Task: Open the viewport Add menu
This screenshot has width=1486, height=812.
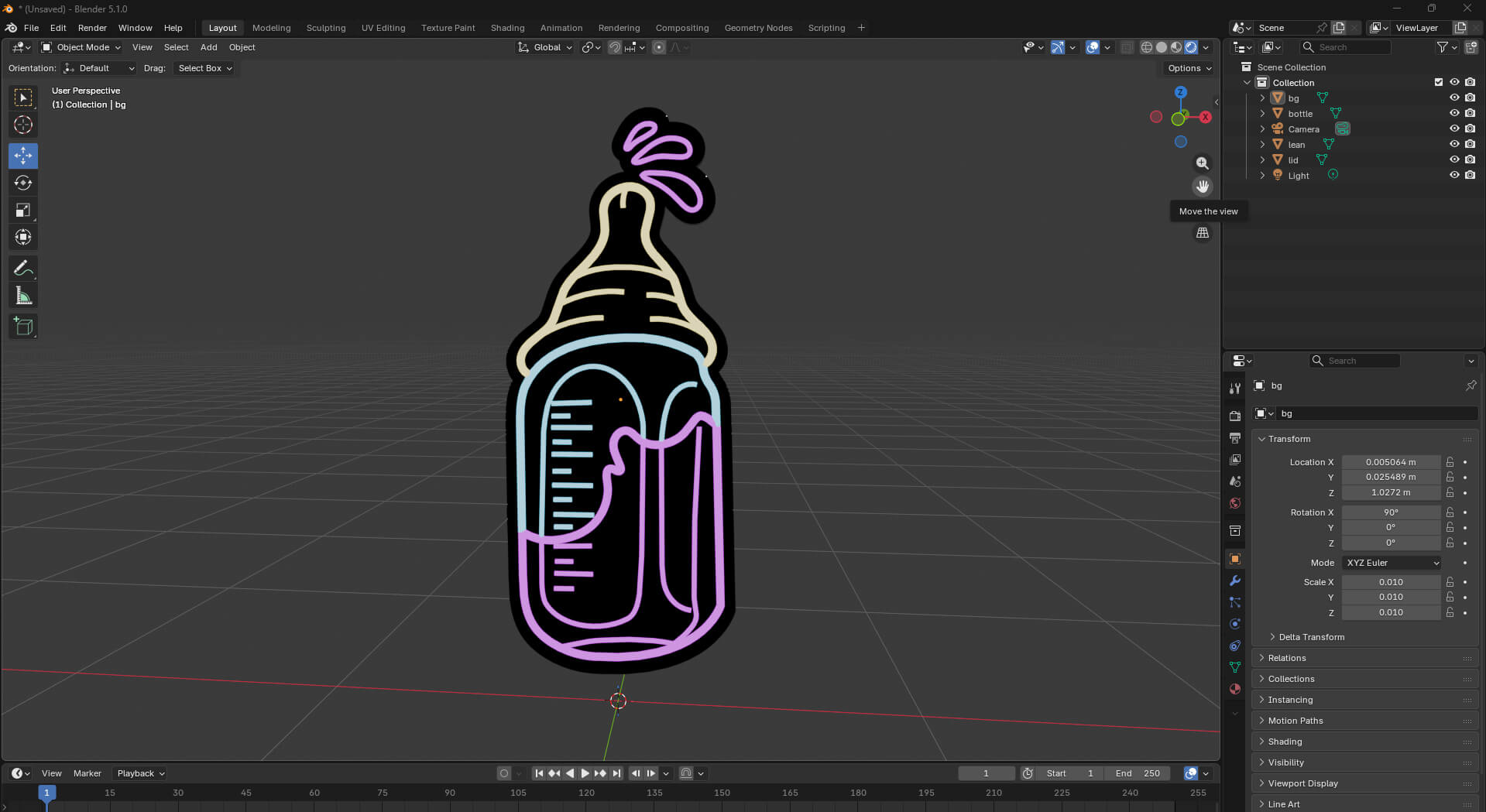Action: point(208,47)
